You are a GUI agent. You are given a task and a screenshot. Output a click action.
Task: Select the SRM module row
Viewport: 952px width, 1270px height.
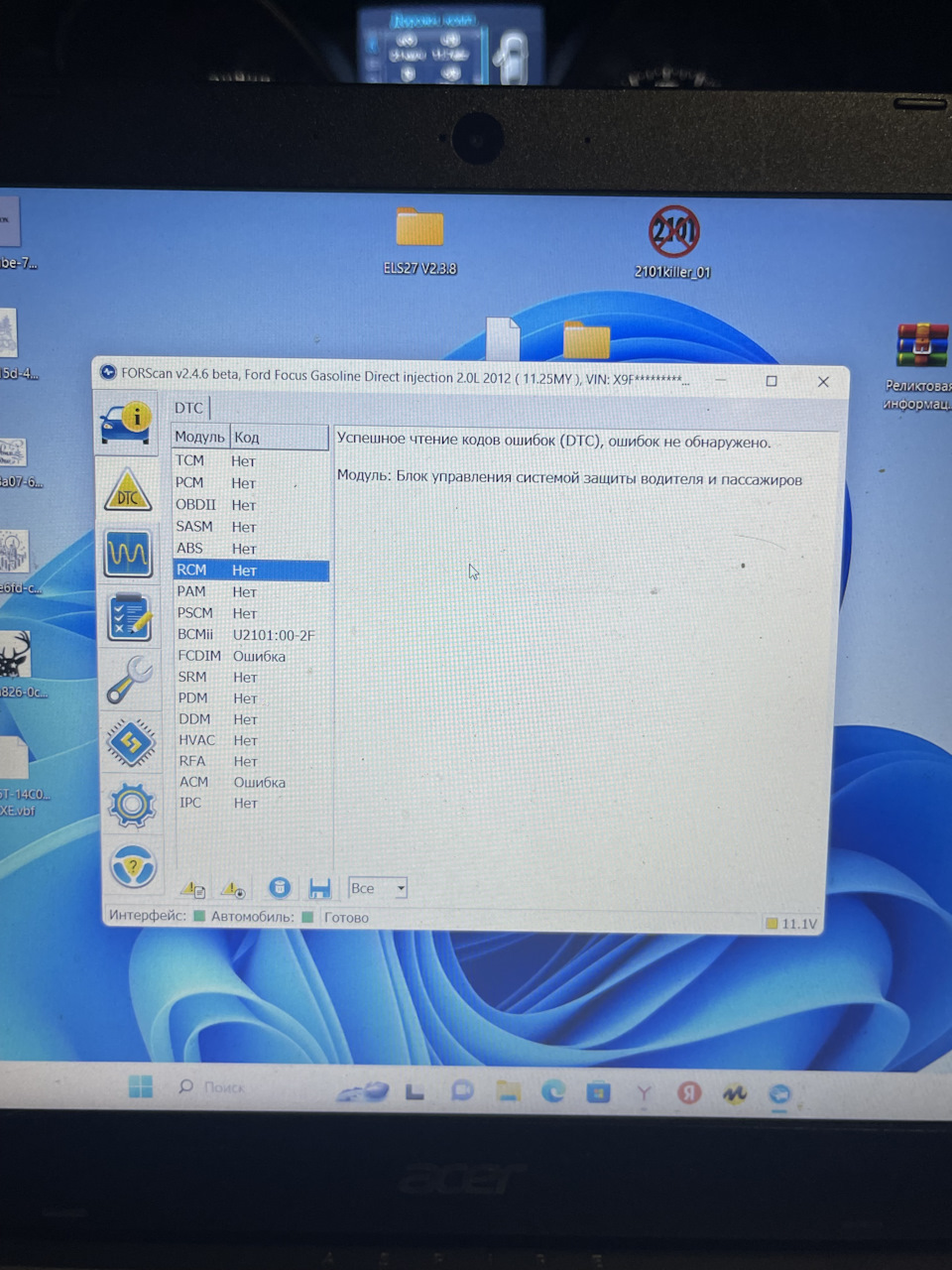251,677
